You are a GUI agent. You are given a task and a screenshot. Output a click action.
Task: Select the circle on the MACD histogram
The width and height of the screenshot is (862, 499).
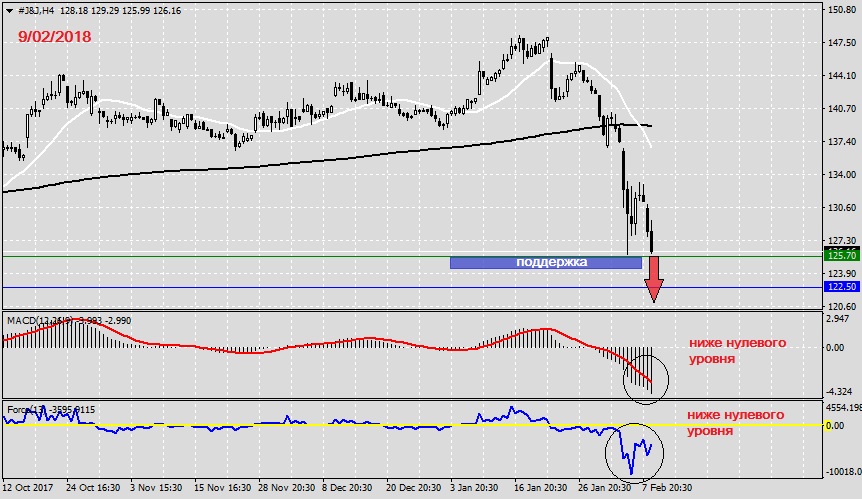click(641, 376)
